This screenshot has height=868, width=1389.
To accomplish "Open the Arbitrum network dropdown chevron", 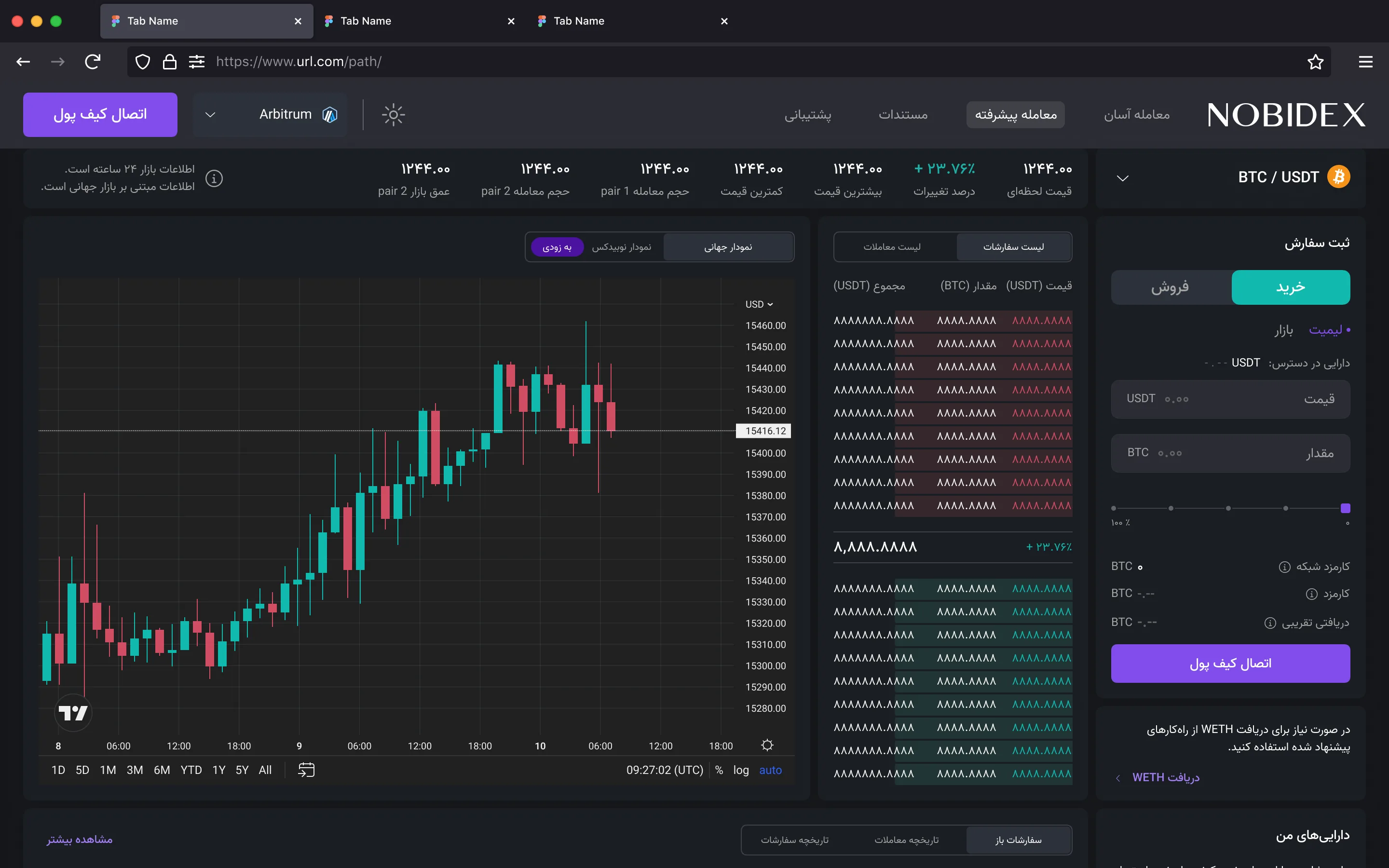I will (211, 115).
